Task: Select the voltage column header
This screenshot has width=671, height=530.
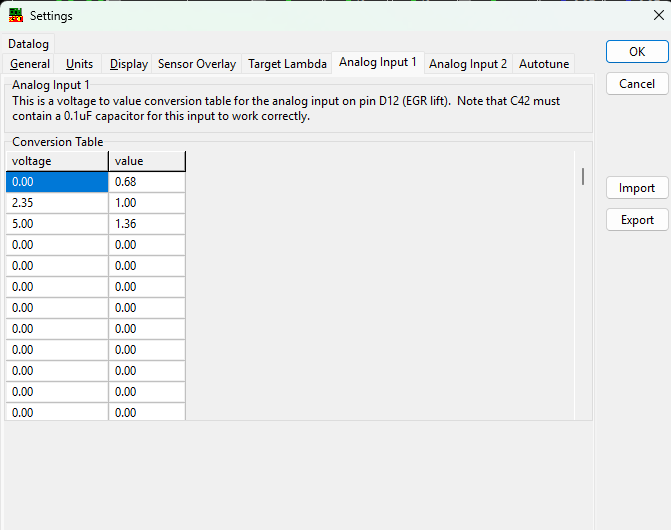Action: 57,161
